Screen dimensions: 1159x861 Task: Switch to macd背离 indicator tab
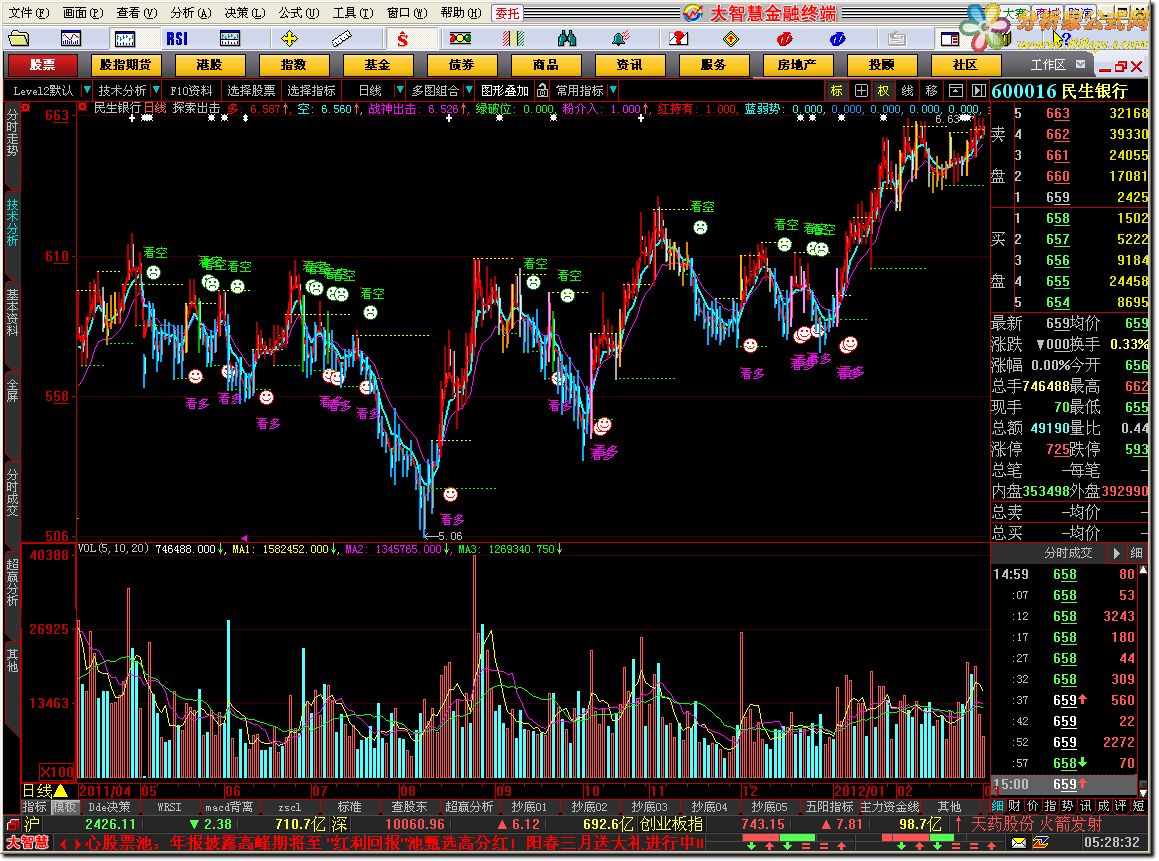point(228,806)
